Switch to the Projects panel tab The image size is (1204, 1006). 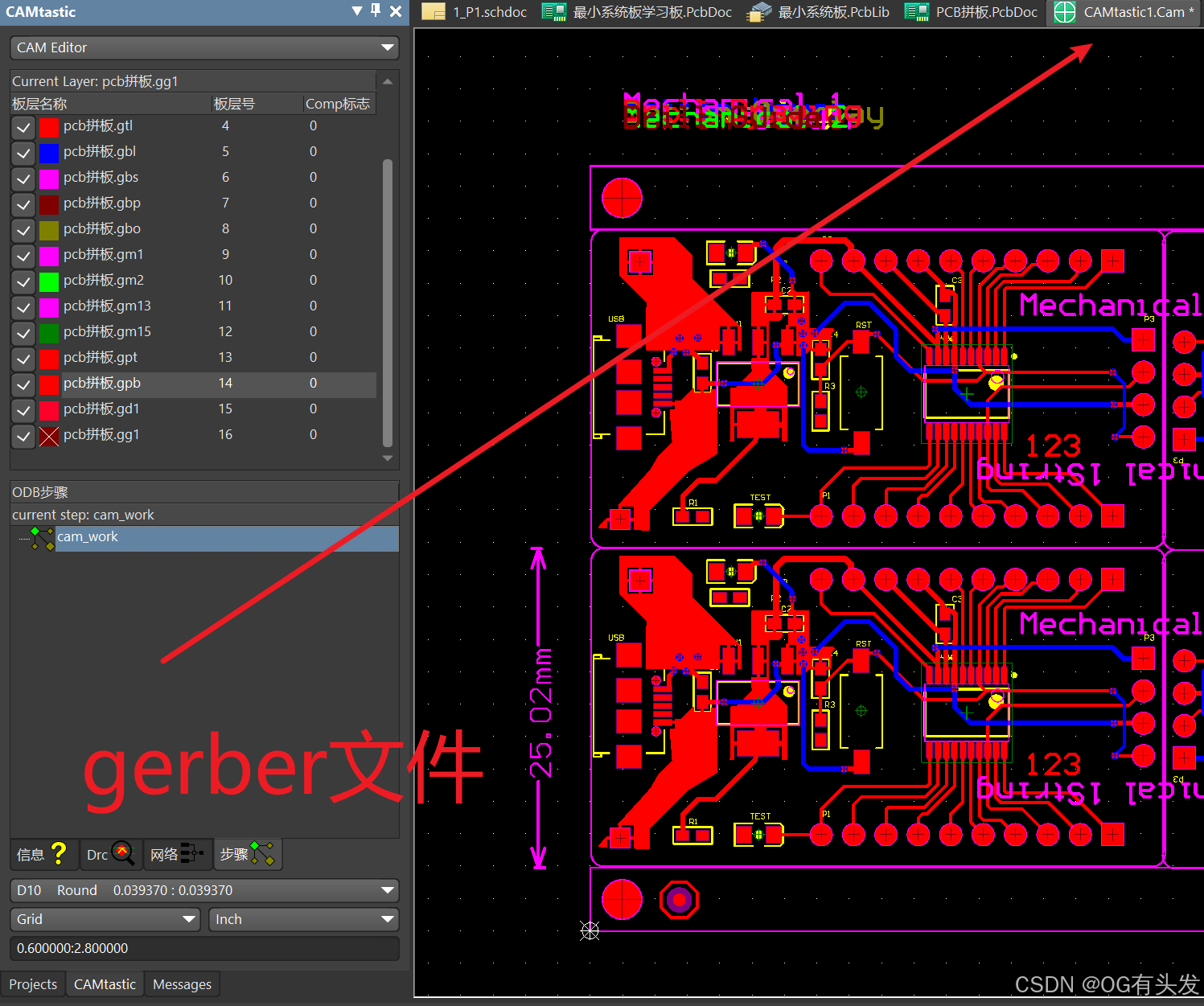point(33,984)
